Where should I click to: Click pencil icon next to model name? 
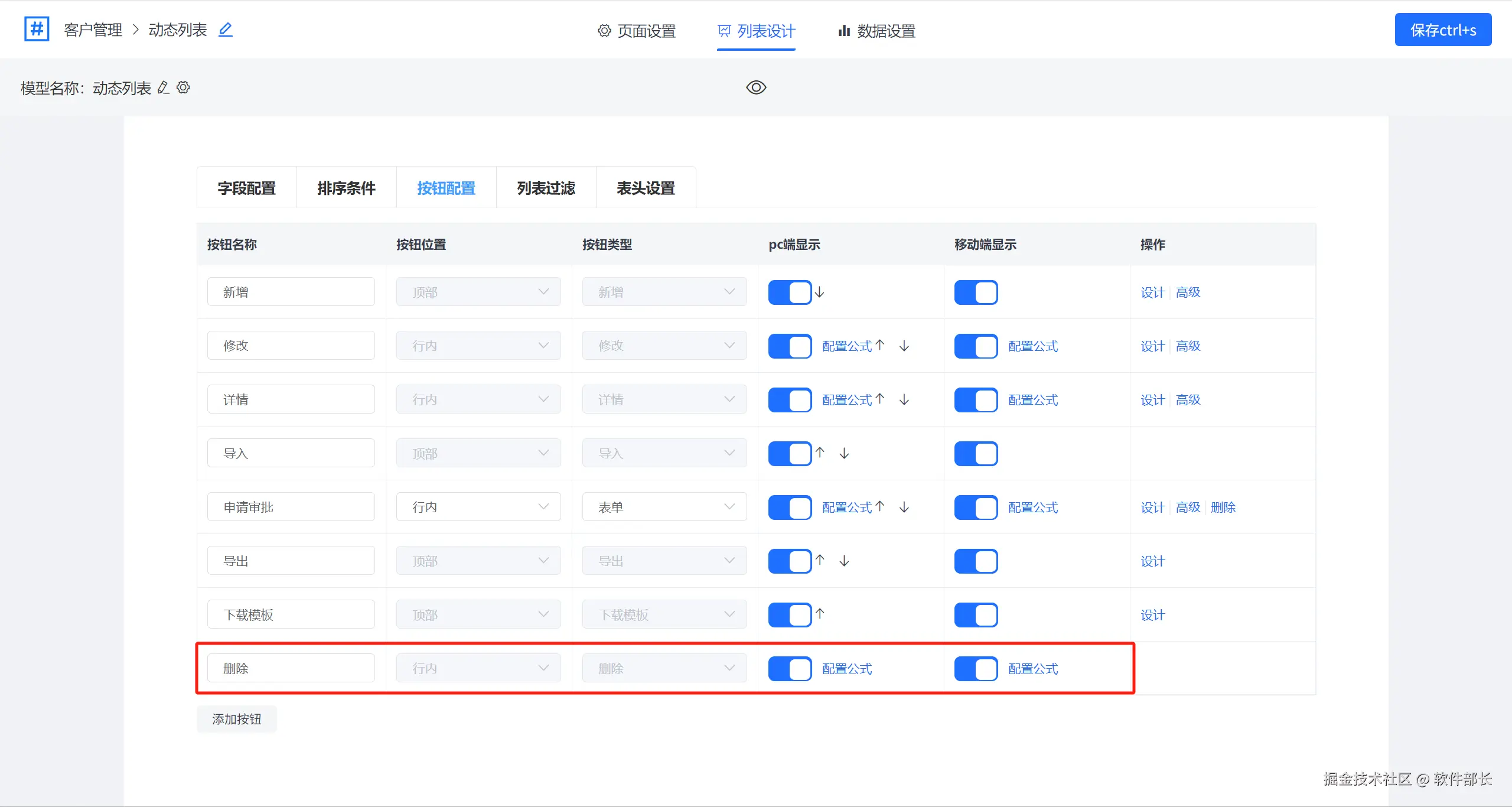(164, 88)
